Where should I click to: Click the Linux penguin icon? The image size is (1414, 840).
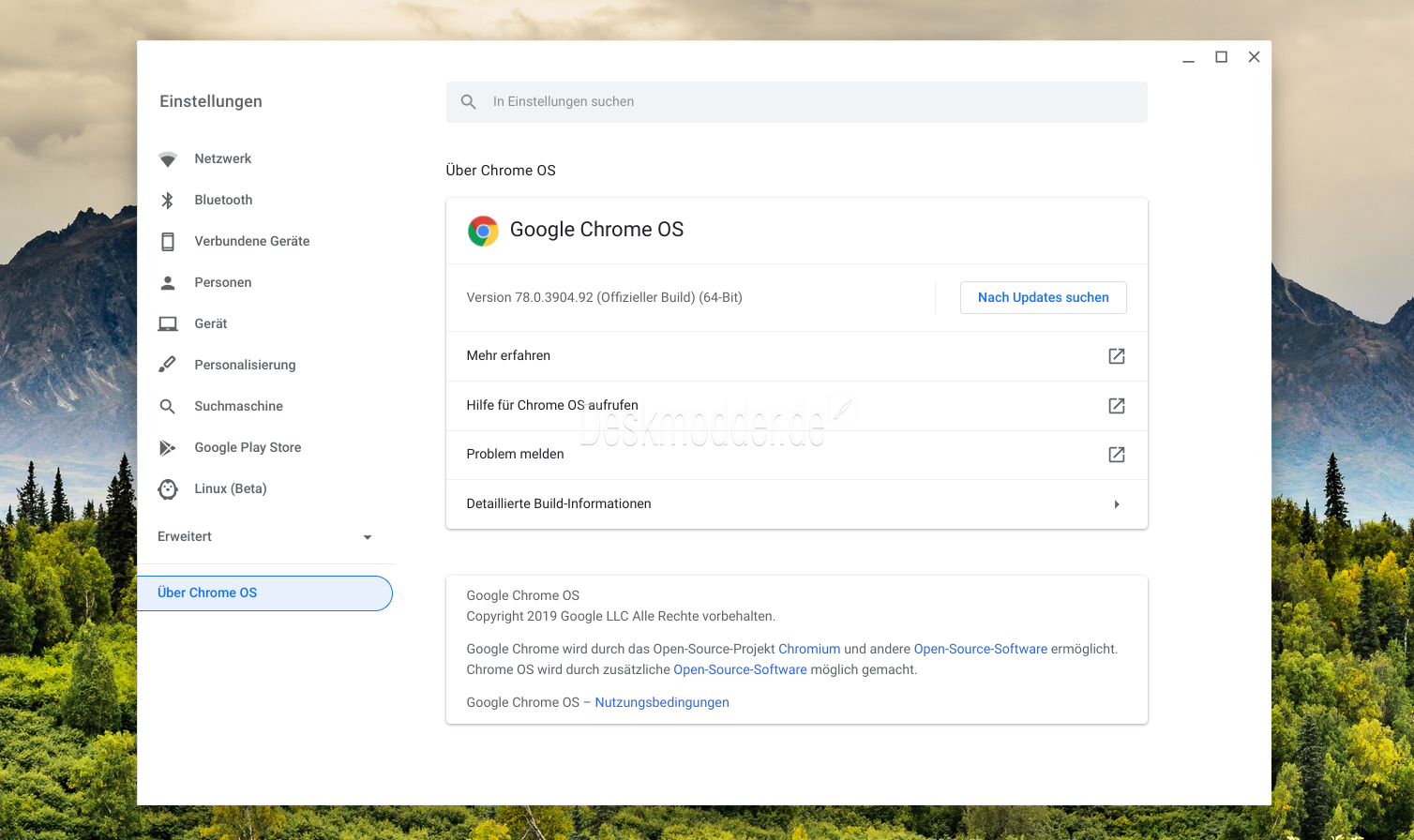point(168,488)
